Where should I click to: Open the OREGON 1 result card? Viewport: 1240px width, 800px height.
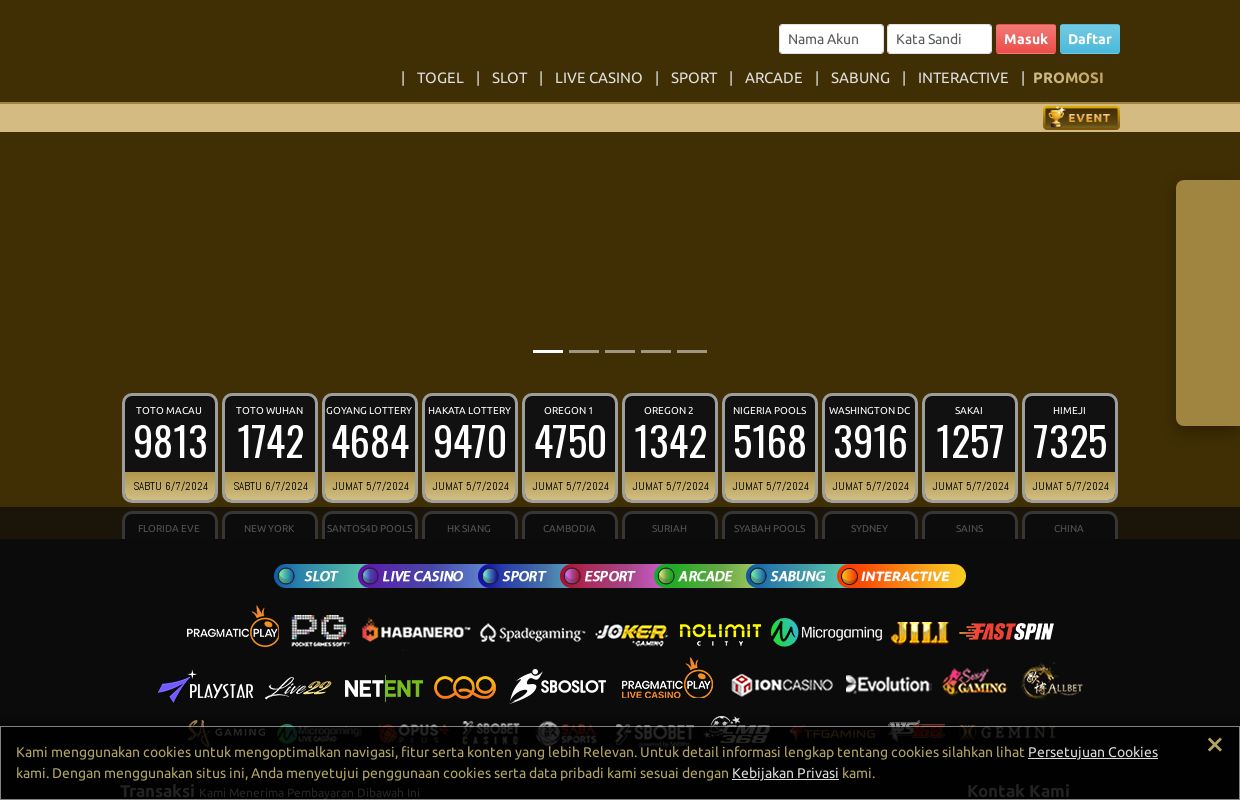[570, 448]
